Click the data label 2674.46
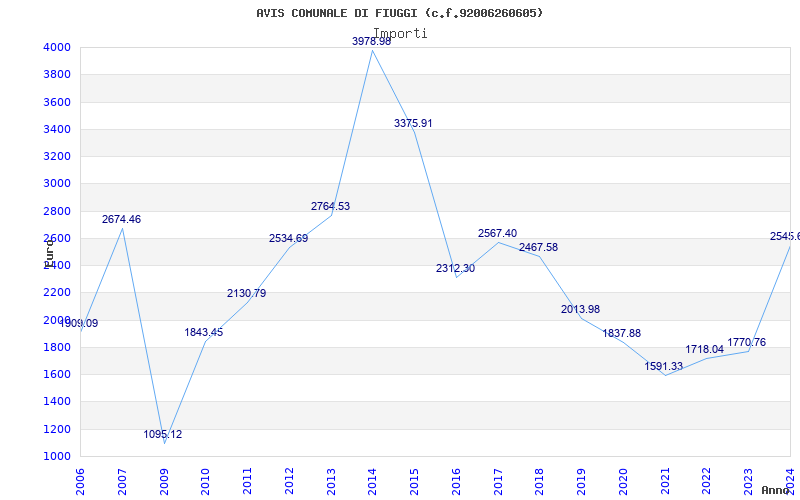The image size is (800, 500). [x=121, y=219]
